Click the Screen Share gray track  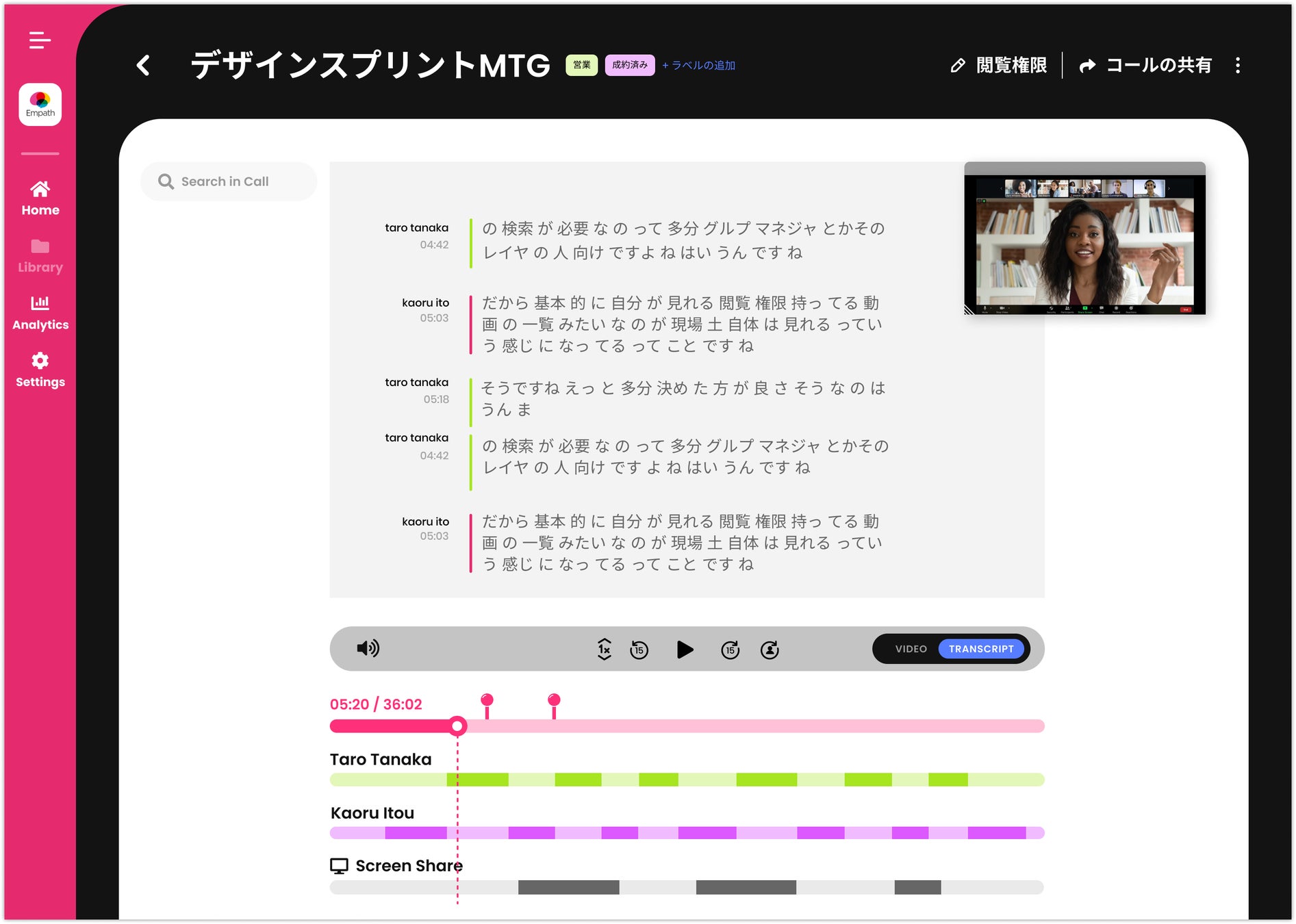[687, 888]
